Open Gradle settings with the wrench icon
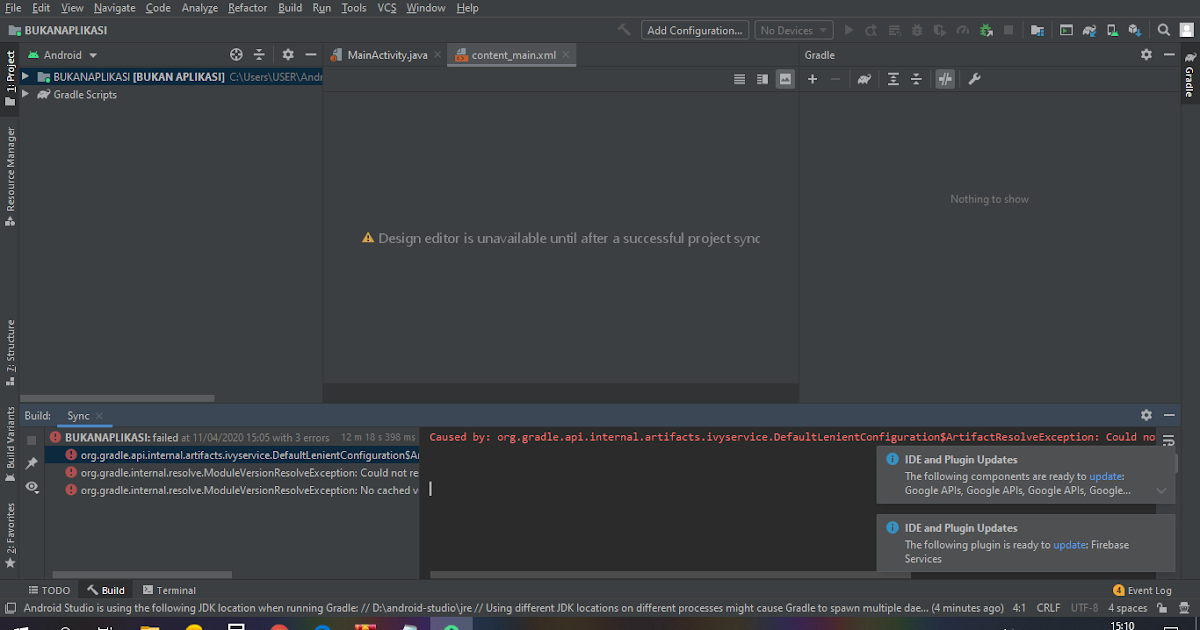The width and height of the screenshot is (1200, 630). (x=973, y=79)
